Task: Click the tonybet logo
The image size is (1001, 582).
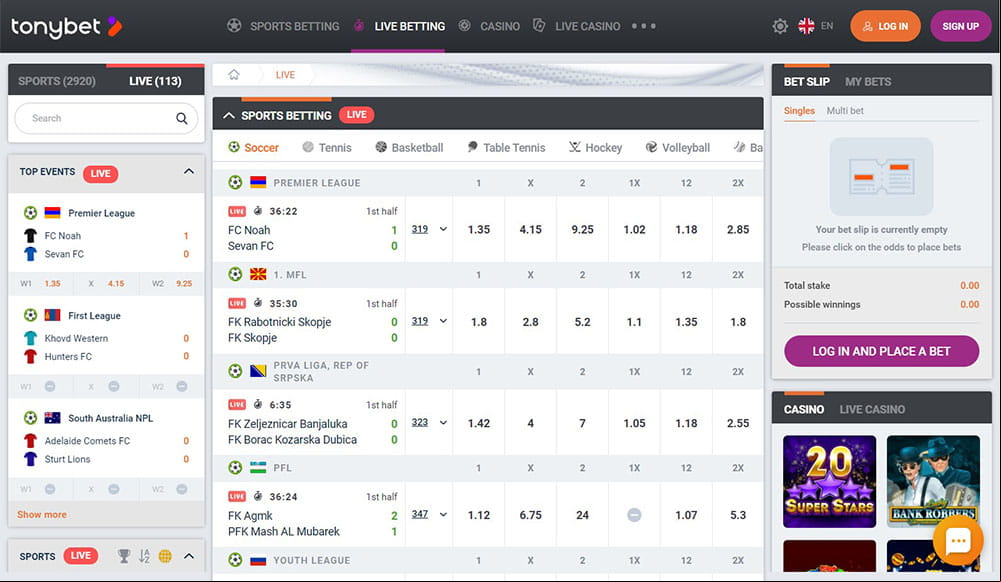Action: 66,26
